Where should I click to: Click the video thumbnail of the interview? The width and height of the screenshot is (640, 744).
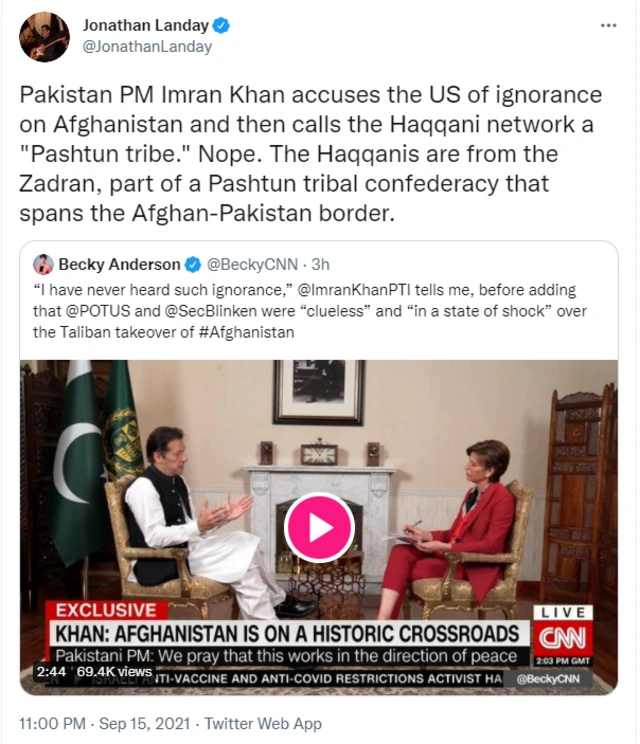(319, 527)
